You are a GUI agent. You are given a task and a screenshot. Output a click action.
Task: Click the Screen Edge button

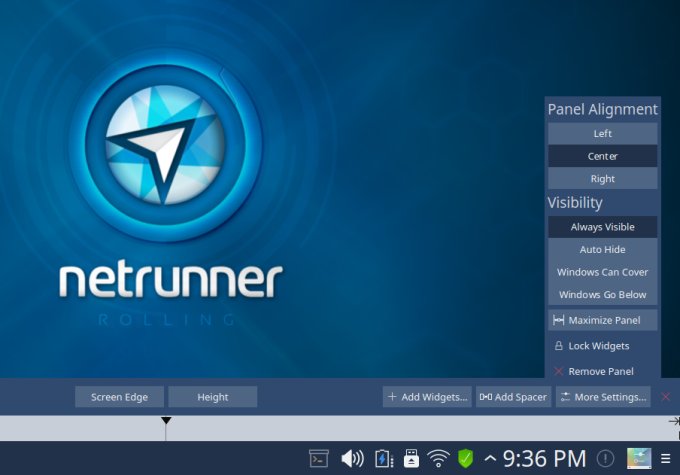point(119,397)
